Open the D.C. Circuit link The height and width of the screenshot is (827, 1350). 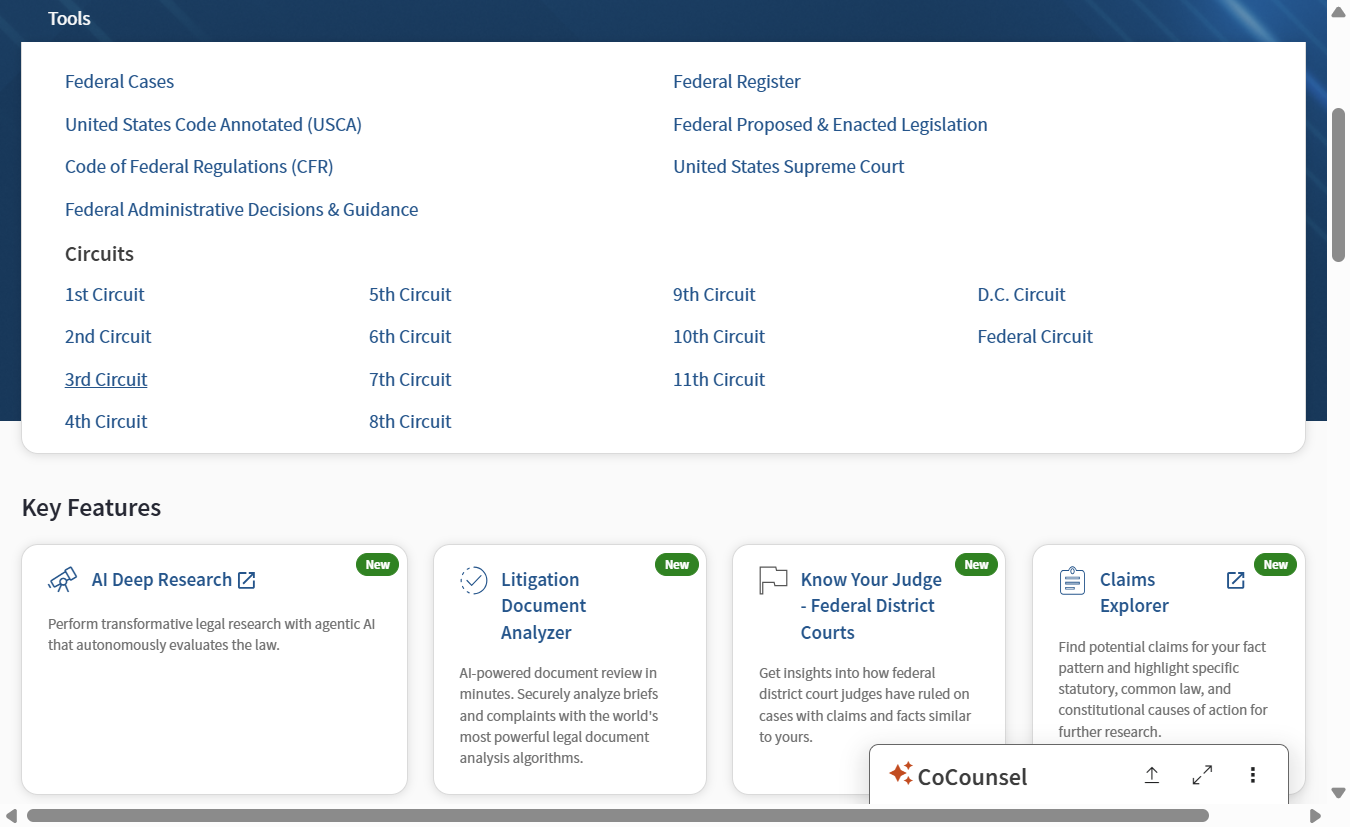pos(1021,295)
